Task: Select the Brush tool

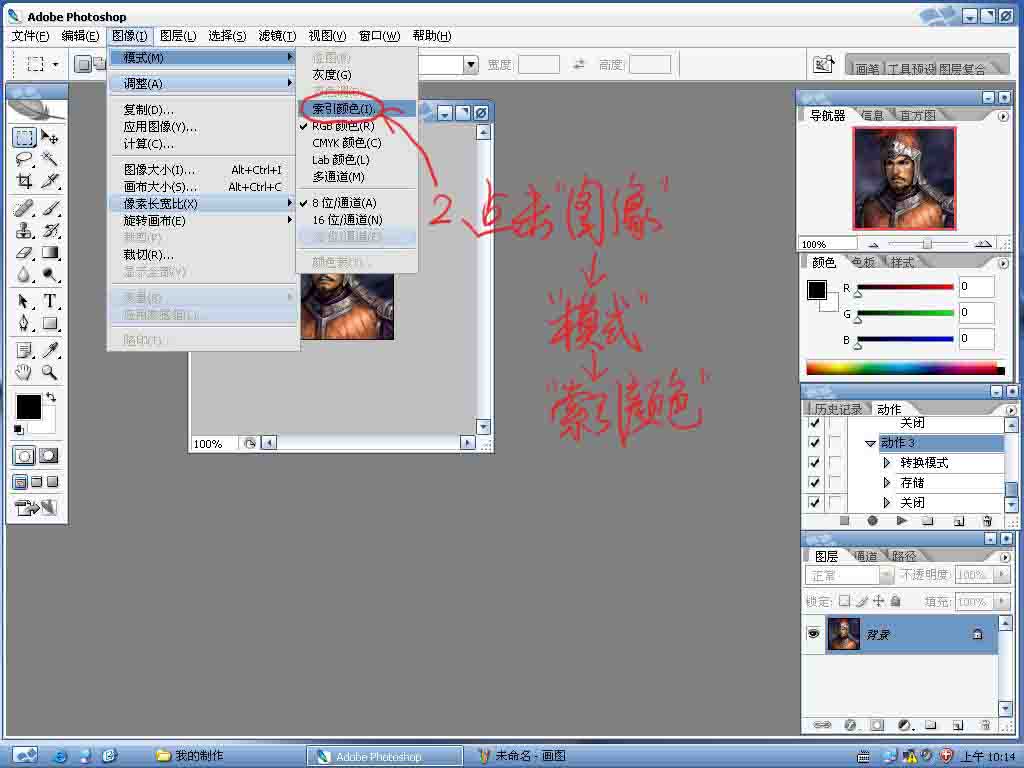Action: 50,208
